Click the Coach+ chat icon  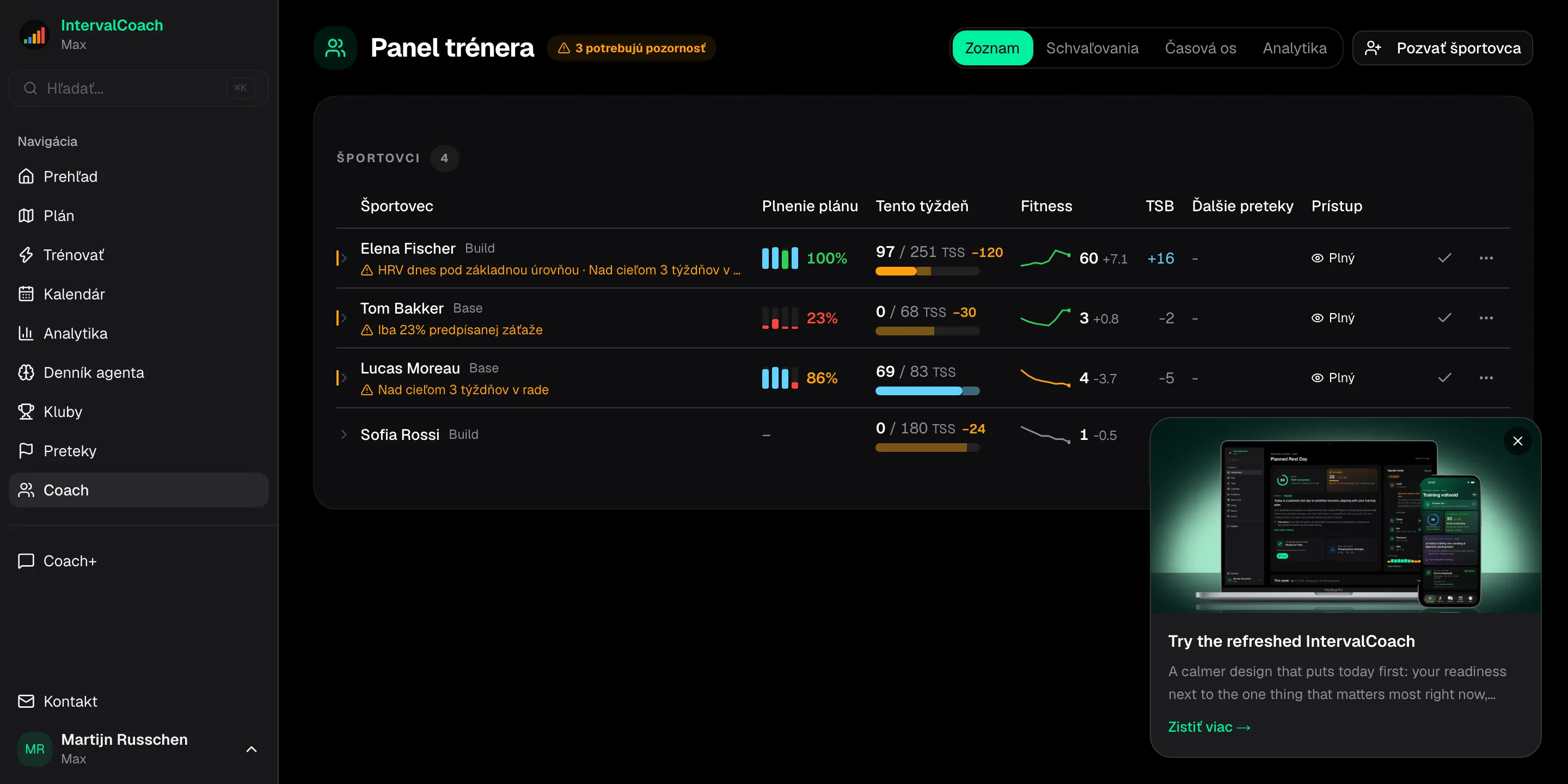point(26,561)
